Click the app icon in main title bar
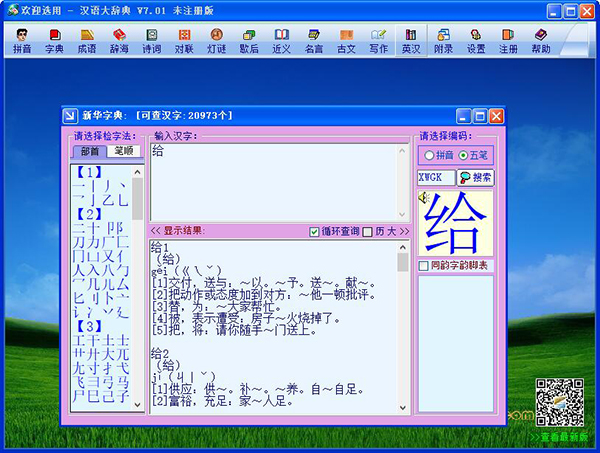This screenshot has width=600, height=453. [13, 10]
